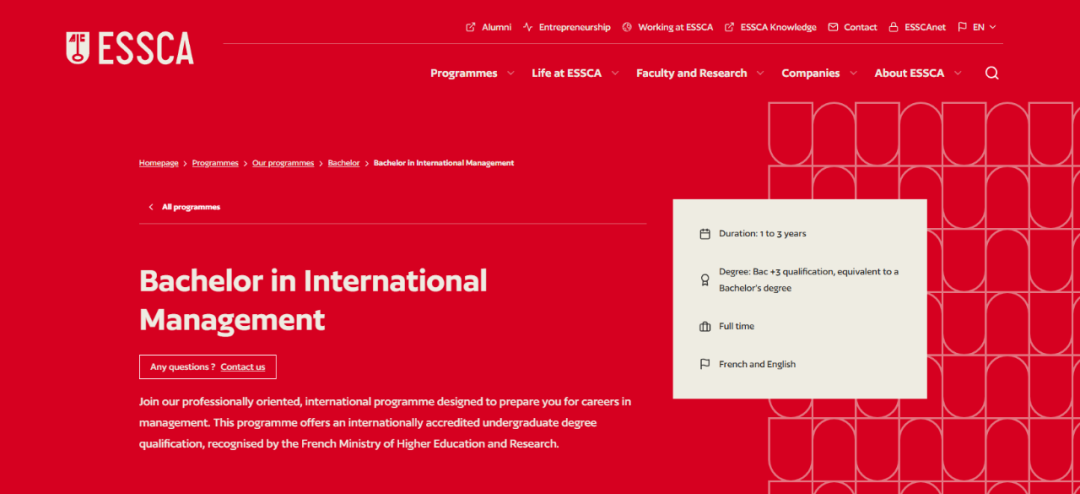The width and height of the screenshot is (1080, 494).
Task: Expand the Programmes menu chevron
Action: tap(510, 73)
